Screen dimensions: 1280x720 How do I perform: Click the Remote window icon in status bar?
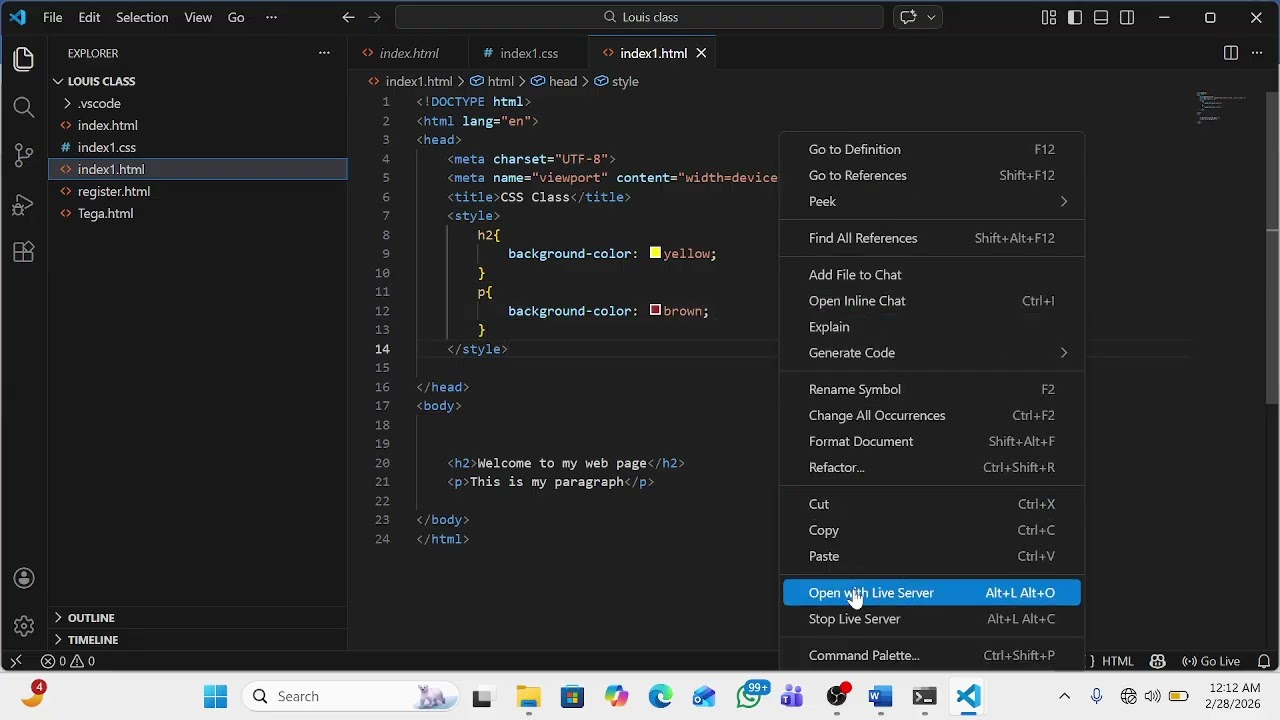click(16, 661)
